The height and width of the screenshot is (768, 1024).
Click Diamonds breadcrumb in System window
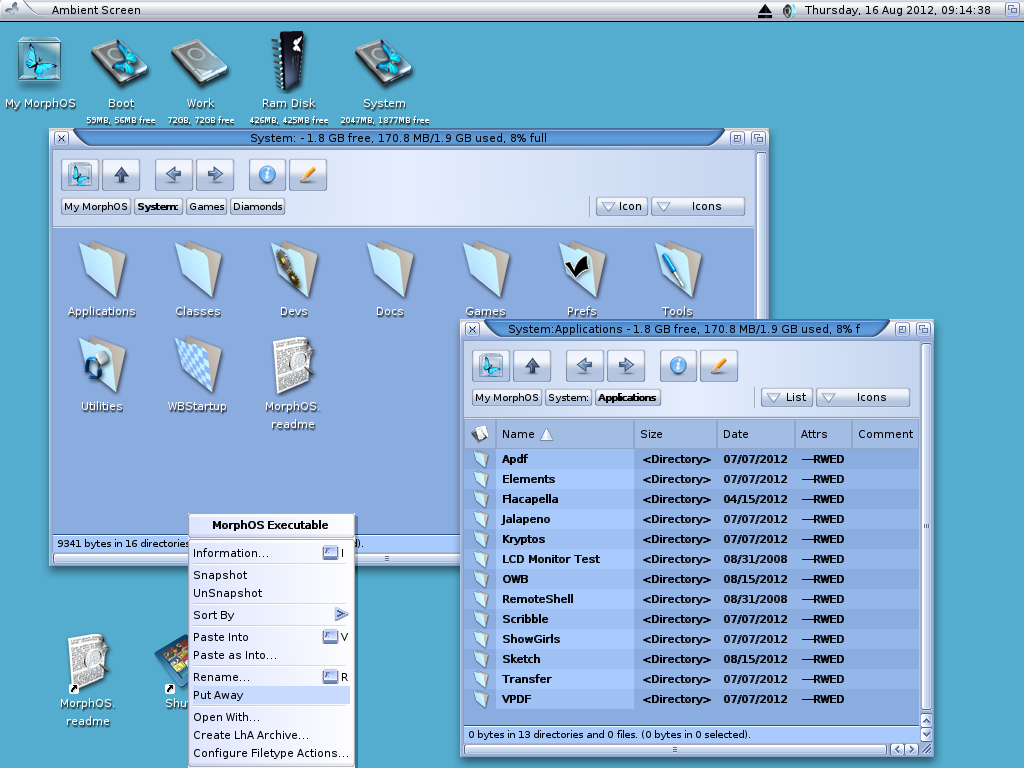coord(257,206)
